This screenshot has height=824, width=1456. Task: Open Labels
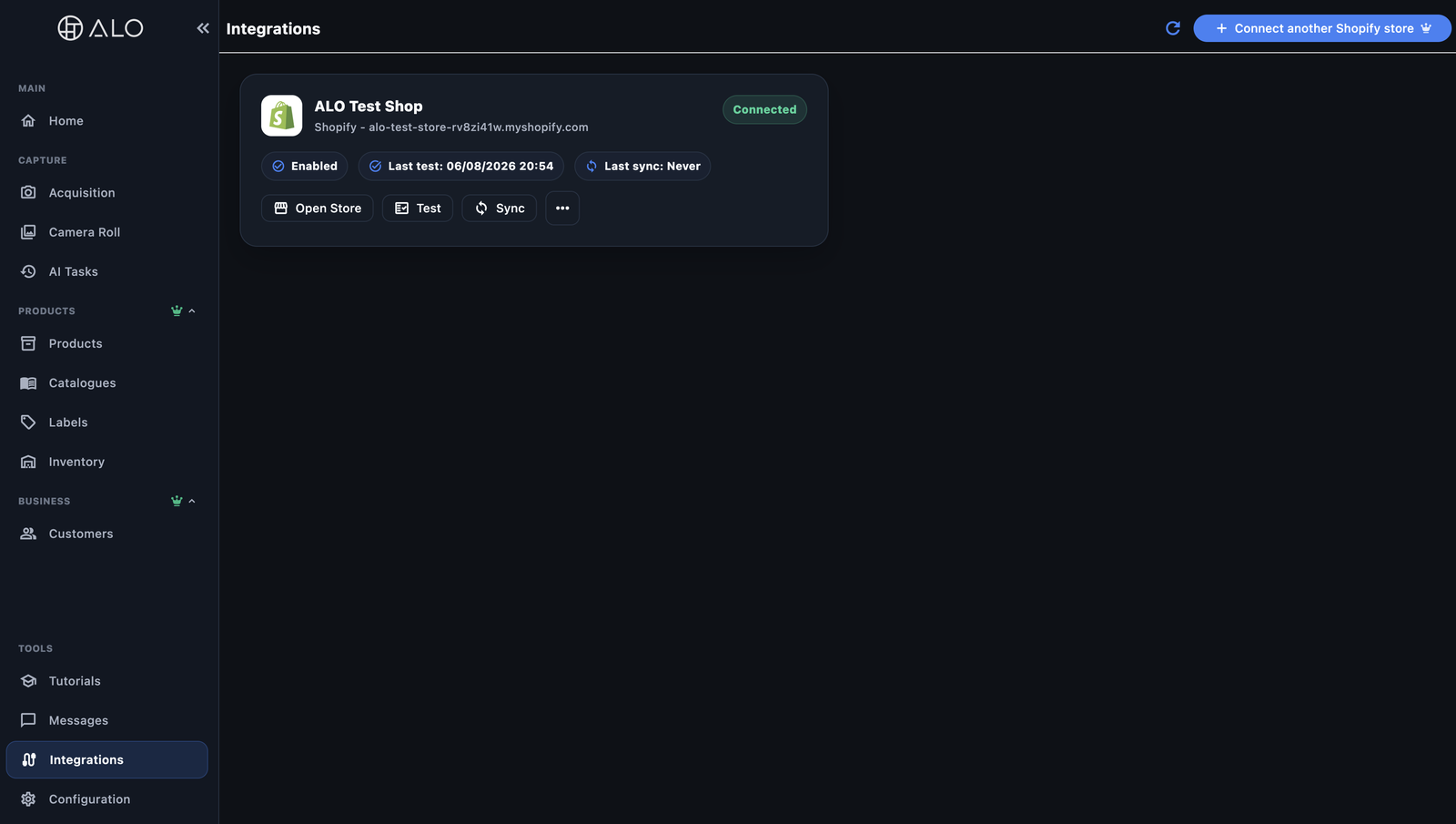[x=106, y=422]
